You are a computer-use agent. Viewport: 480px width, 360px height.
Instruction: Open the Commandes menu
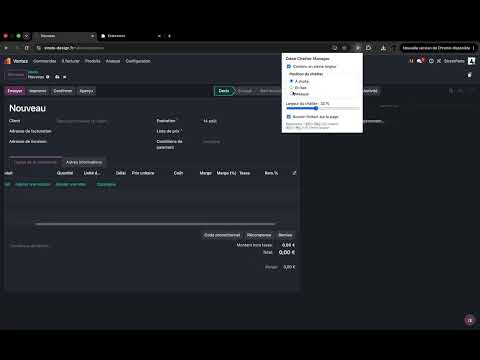click(45, 61)
